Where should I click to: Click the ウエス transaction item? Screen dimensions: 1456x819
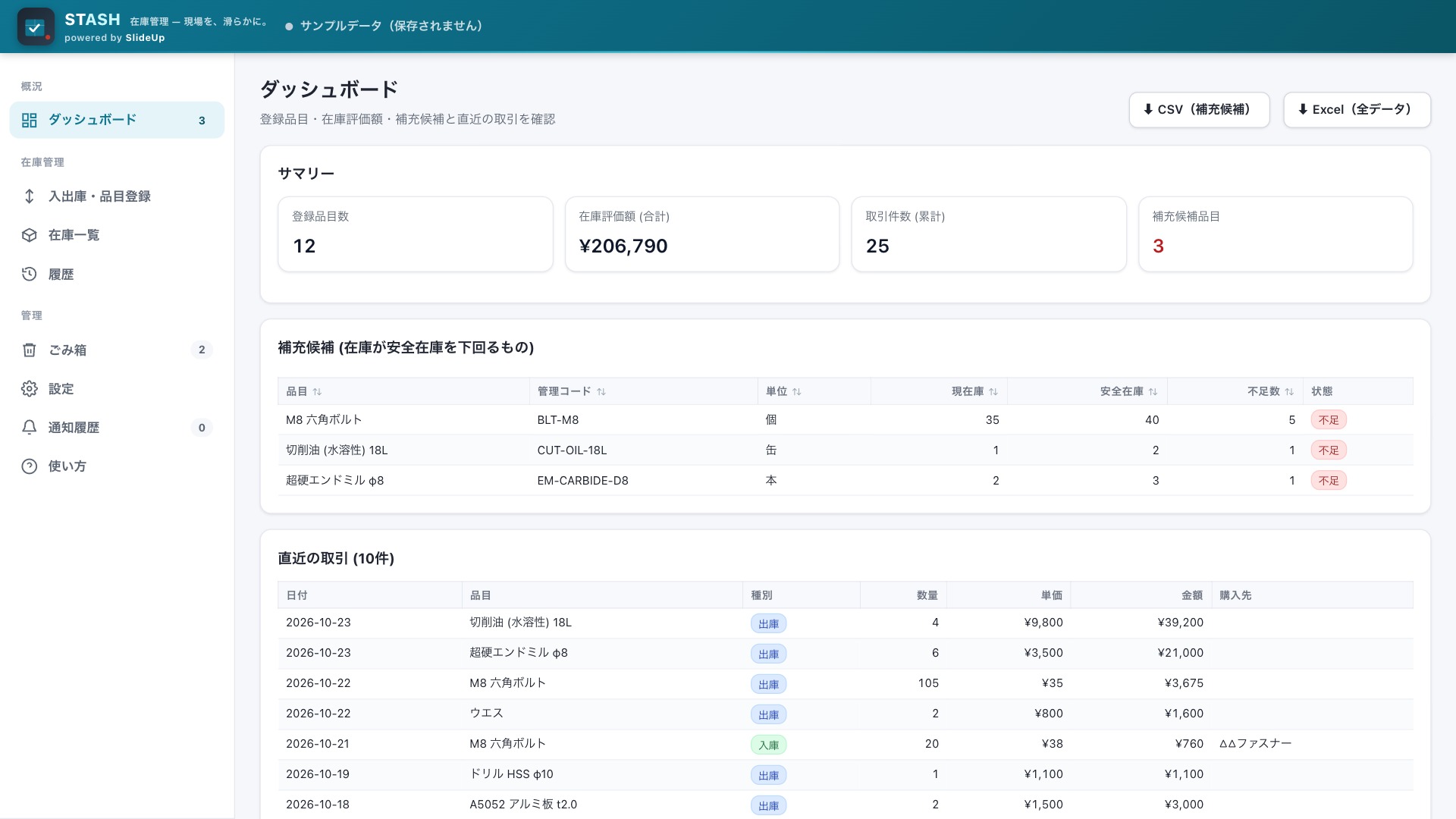pos(486,714)
